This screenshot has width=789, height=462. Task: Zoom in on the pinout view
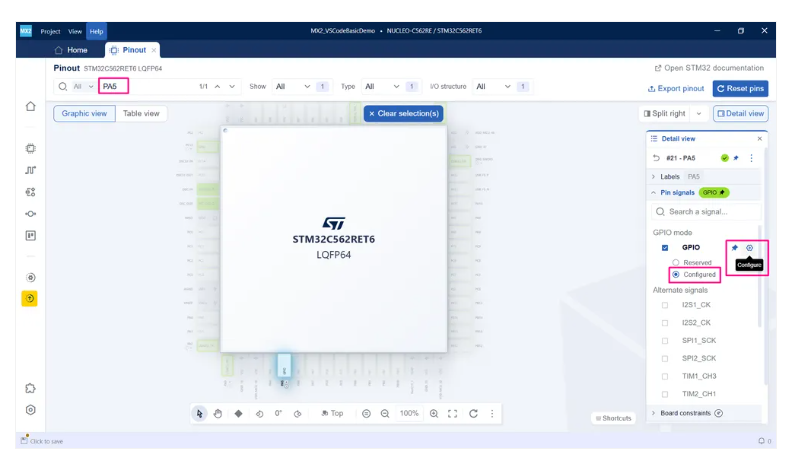[x=434, y=414]
